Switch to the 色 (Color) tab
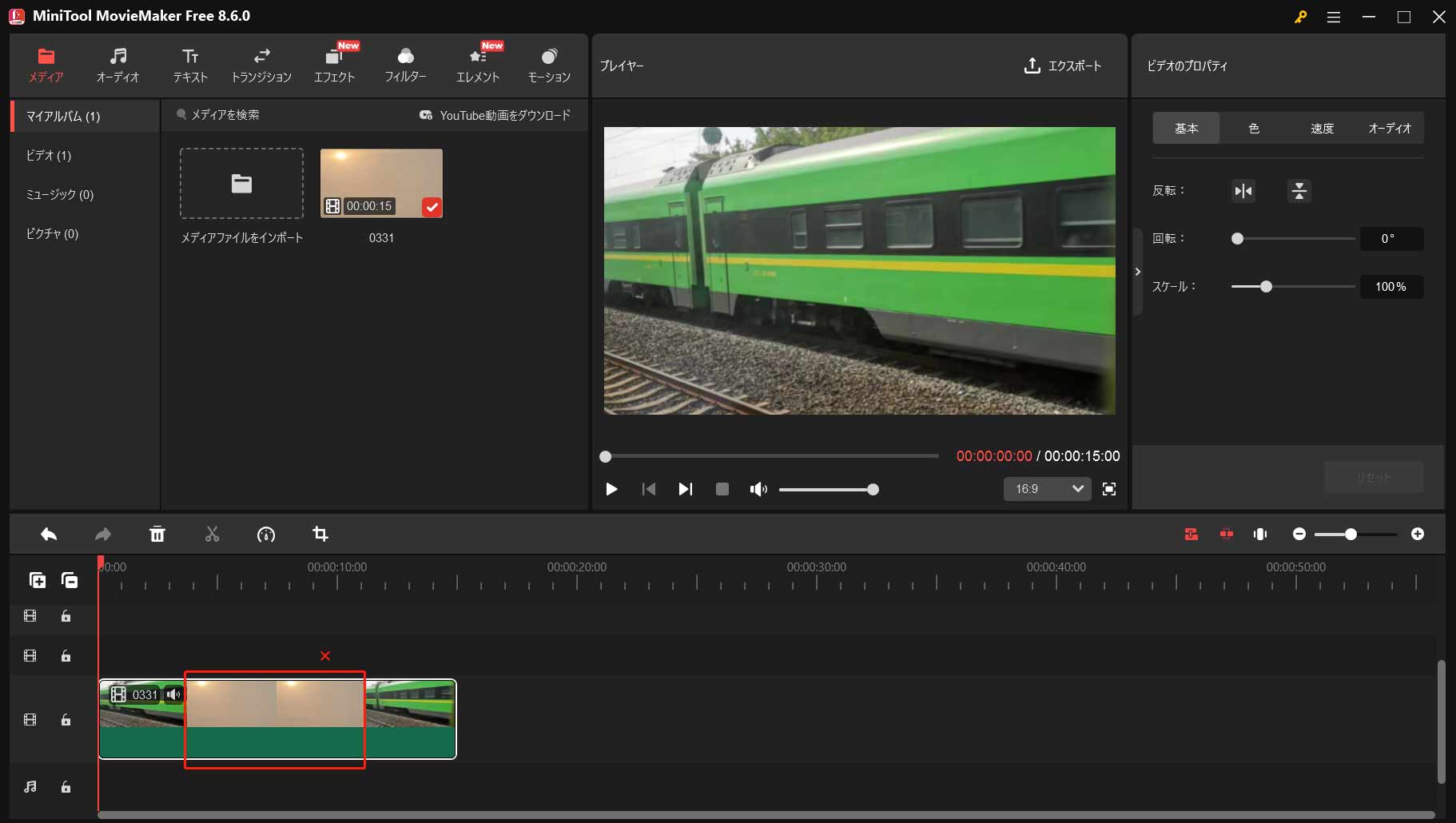1456x823 pixels. tap(1254, 128)
